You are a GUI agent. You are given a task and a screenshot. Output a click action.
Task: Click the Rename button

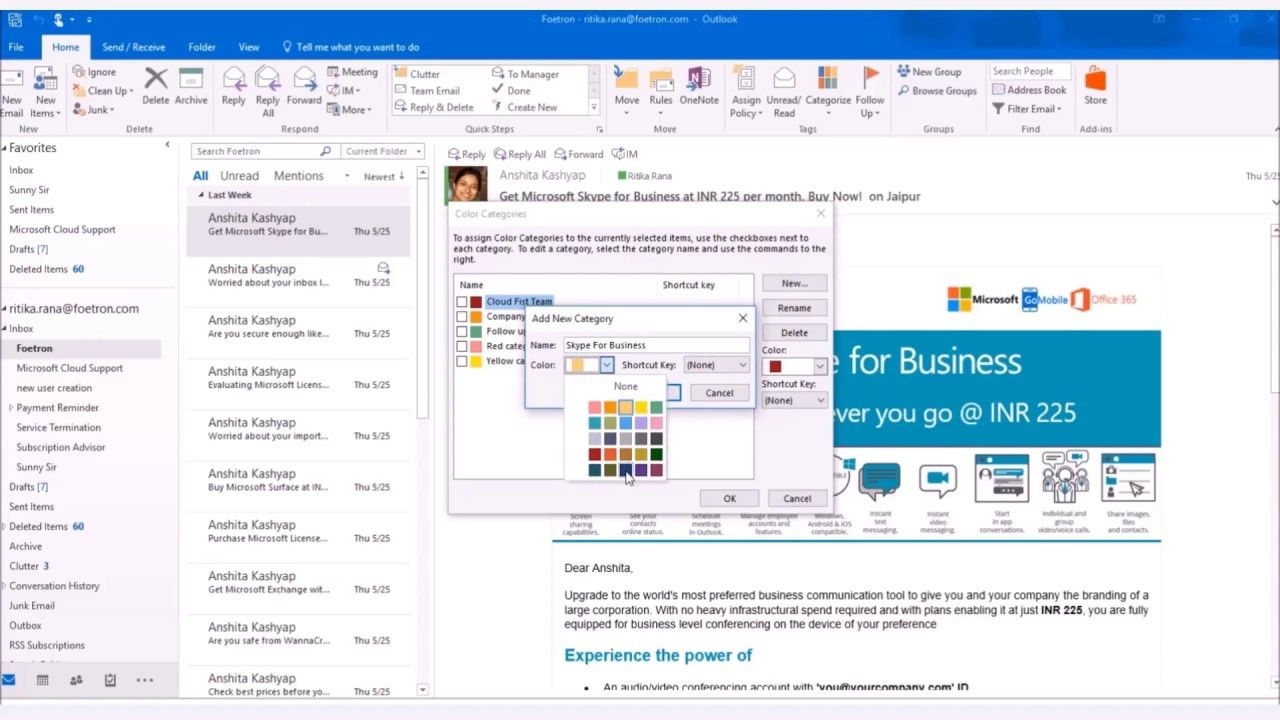coord(795,308)
